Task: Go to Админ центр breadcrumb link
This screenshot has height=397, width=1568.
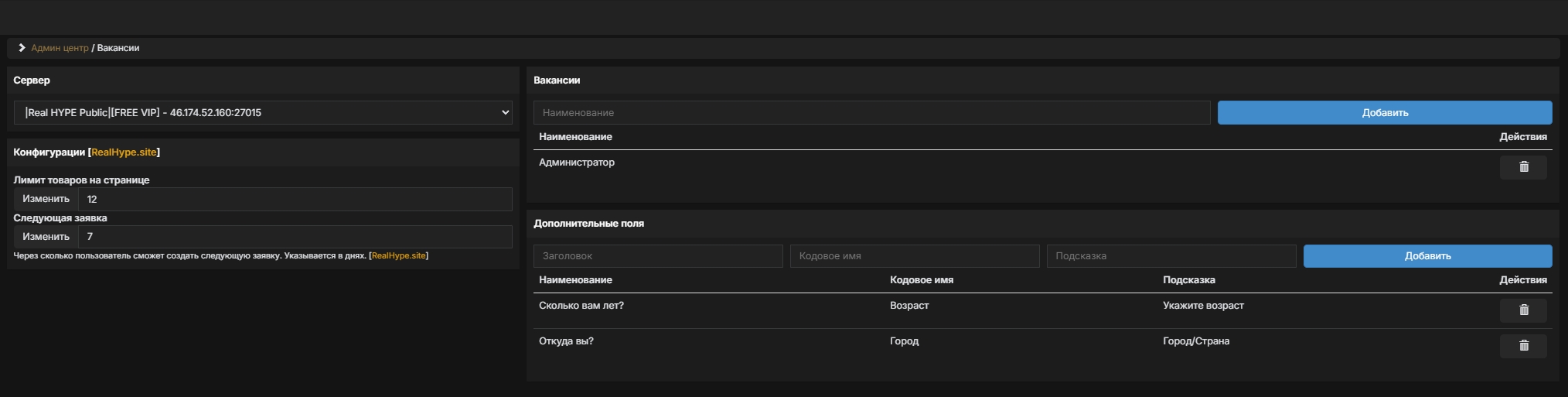Action: pyautogui.click(x=60, y=48)
